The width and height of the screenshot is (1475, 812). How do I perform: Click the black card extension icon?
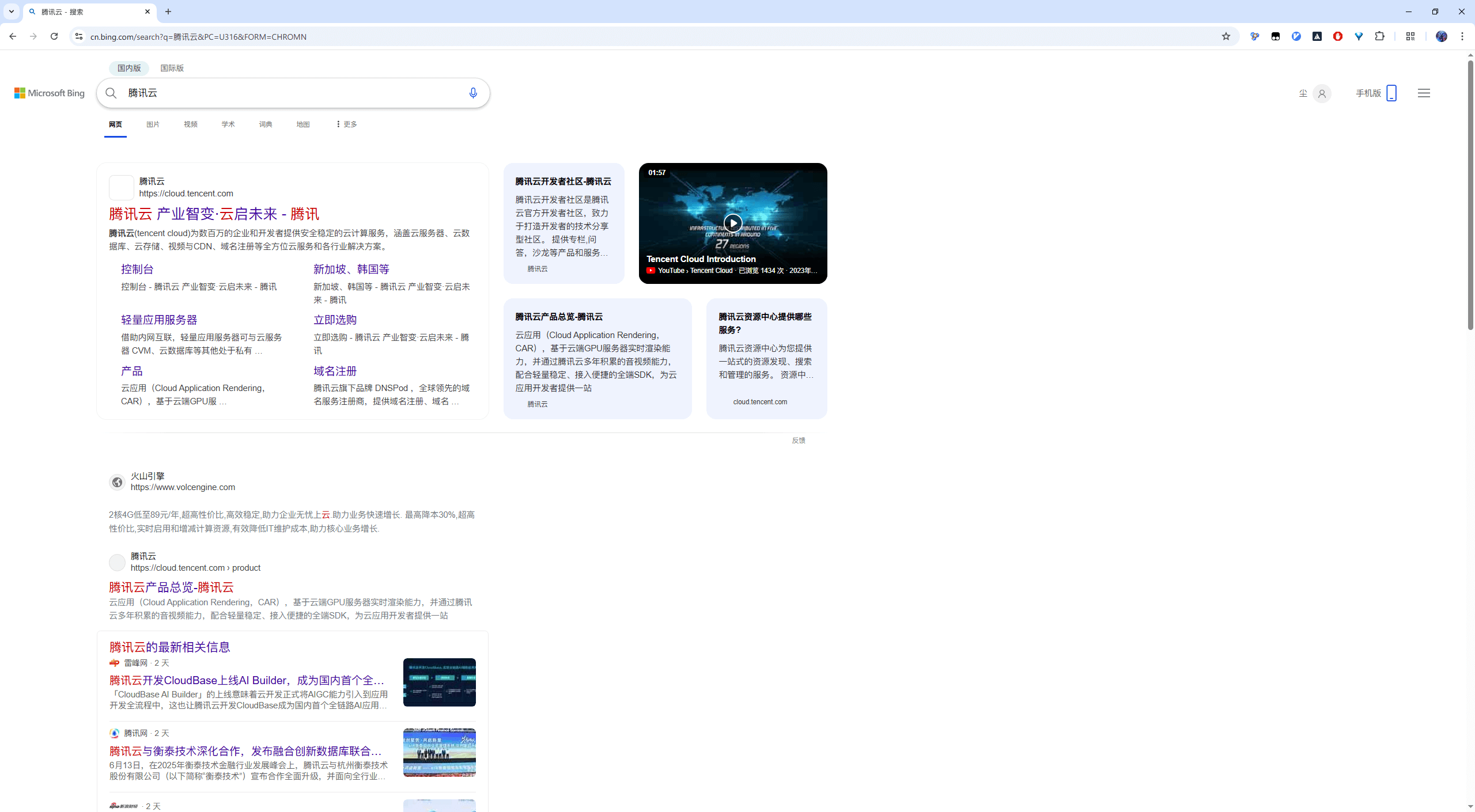pos(1276,36)
